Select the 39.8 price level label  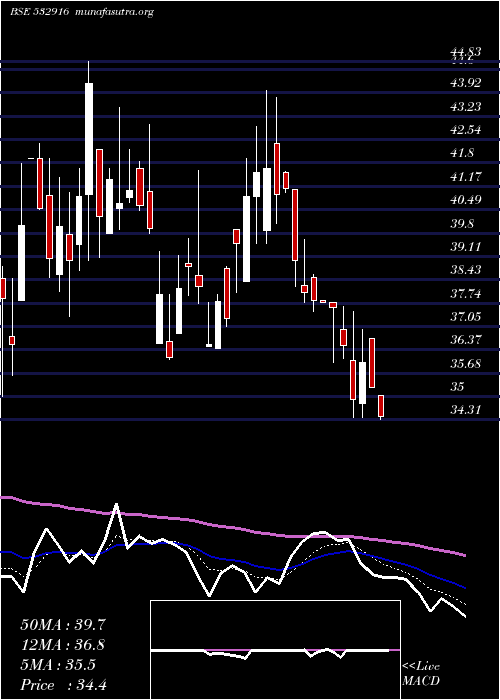462,223
